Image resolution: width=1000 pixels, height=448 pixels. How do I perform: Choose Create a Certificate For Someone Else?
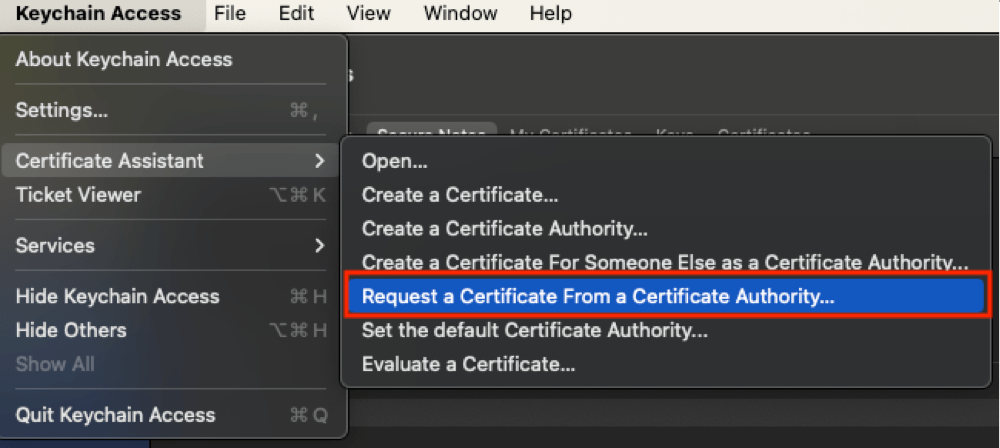point(666,262)
